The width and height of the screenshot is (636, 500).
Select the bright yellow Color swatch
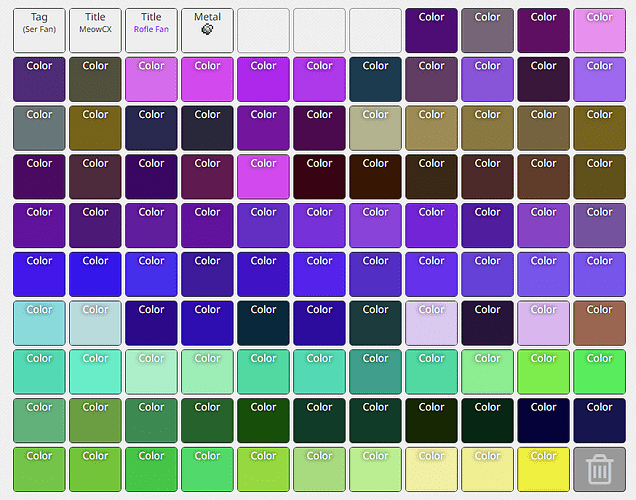543,469
